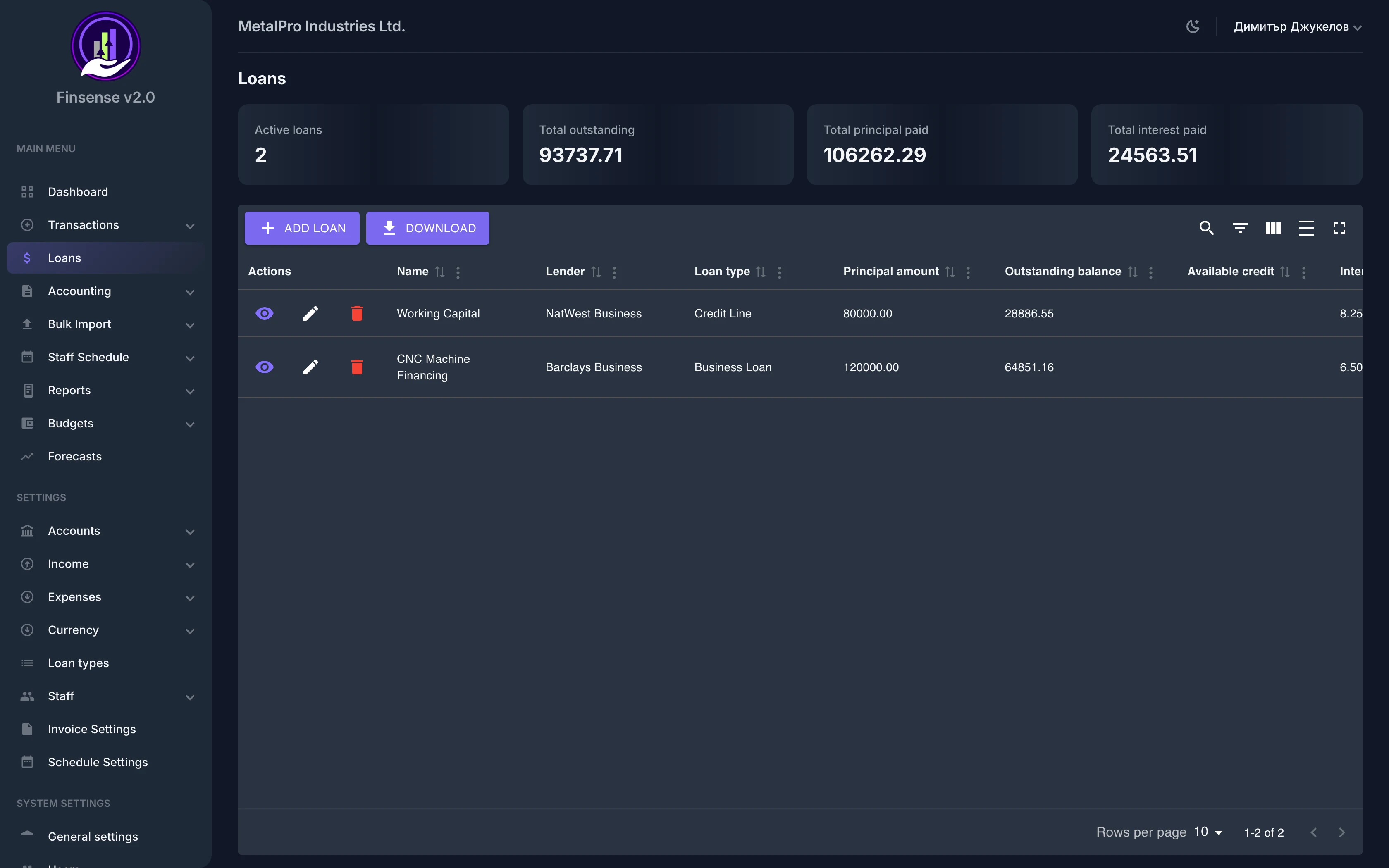Image resolution: width=1389 pixels, height=868 pixels.
Task: Open table search magnifier
Action: click(1206, 228)
